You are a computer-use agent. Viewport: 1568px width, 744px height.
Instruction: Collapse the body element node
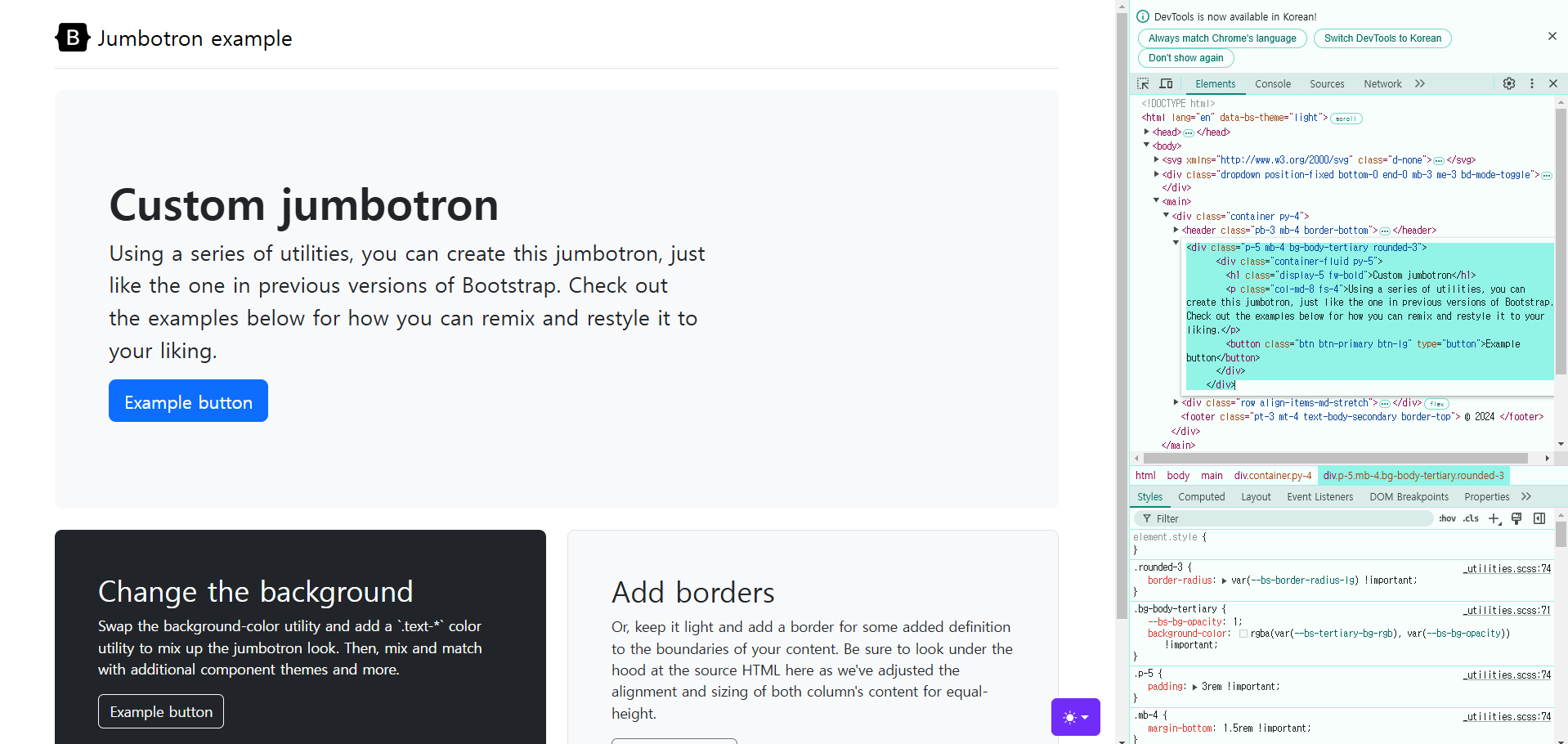[x=1146, y=146]
